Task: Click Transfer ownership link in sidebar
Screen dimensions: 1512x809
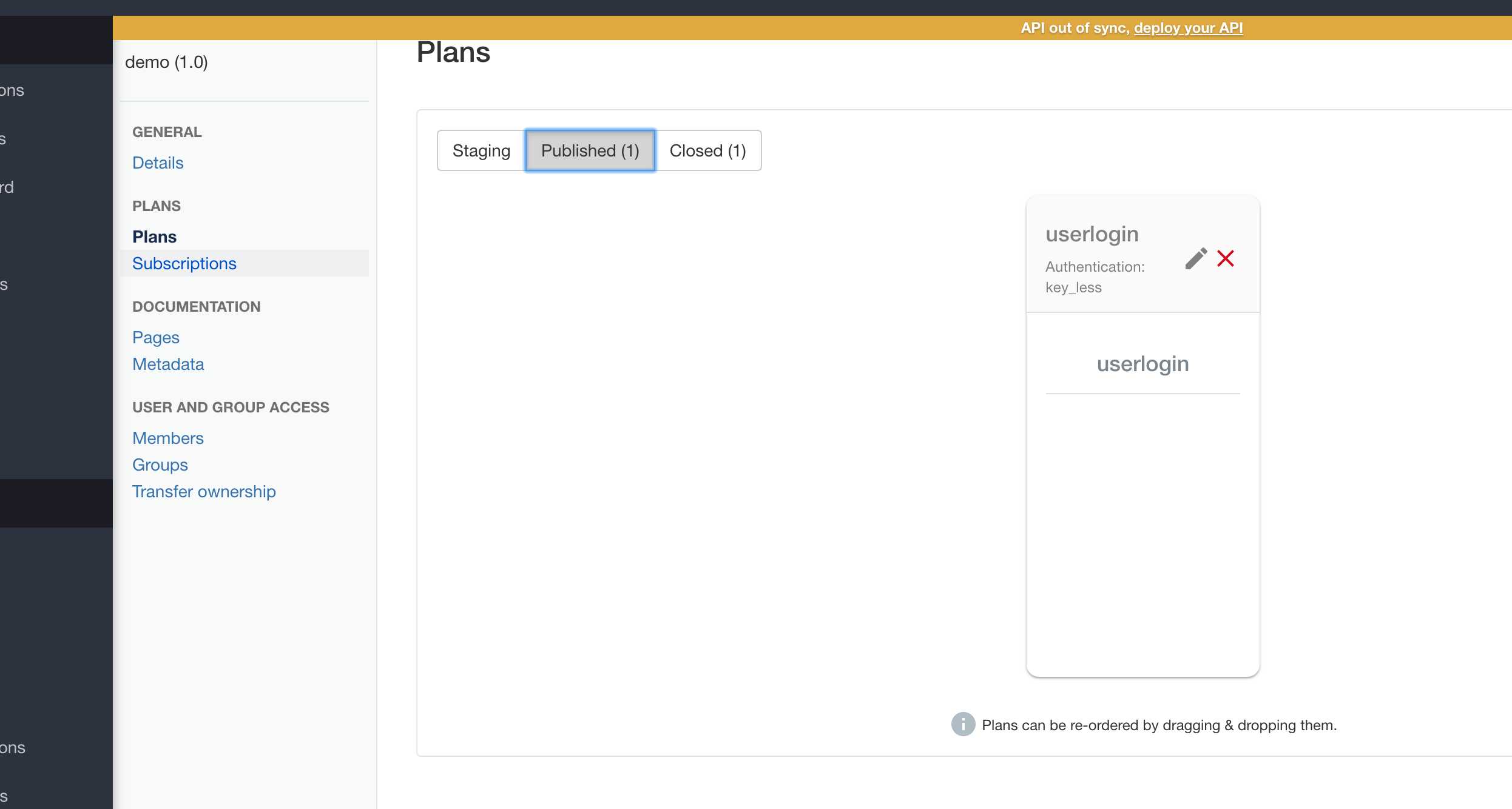Action: pyautogui.click(x=204, y=491)
